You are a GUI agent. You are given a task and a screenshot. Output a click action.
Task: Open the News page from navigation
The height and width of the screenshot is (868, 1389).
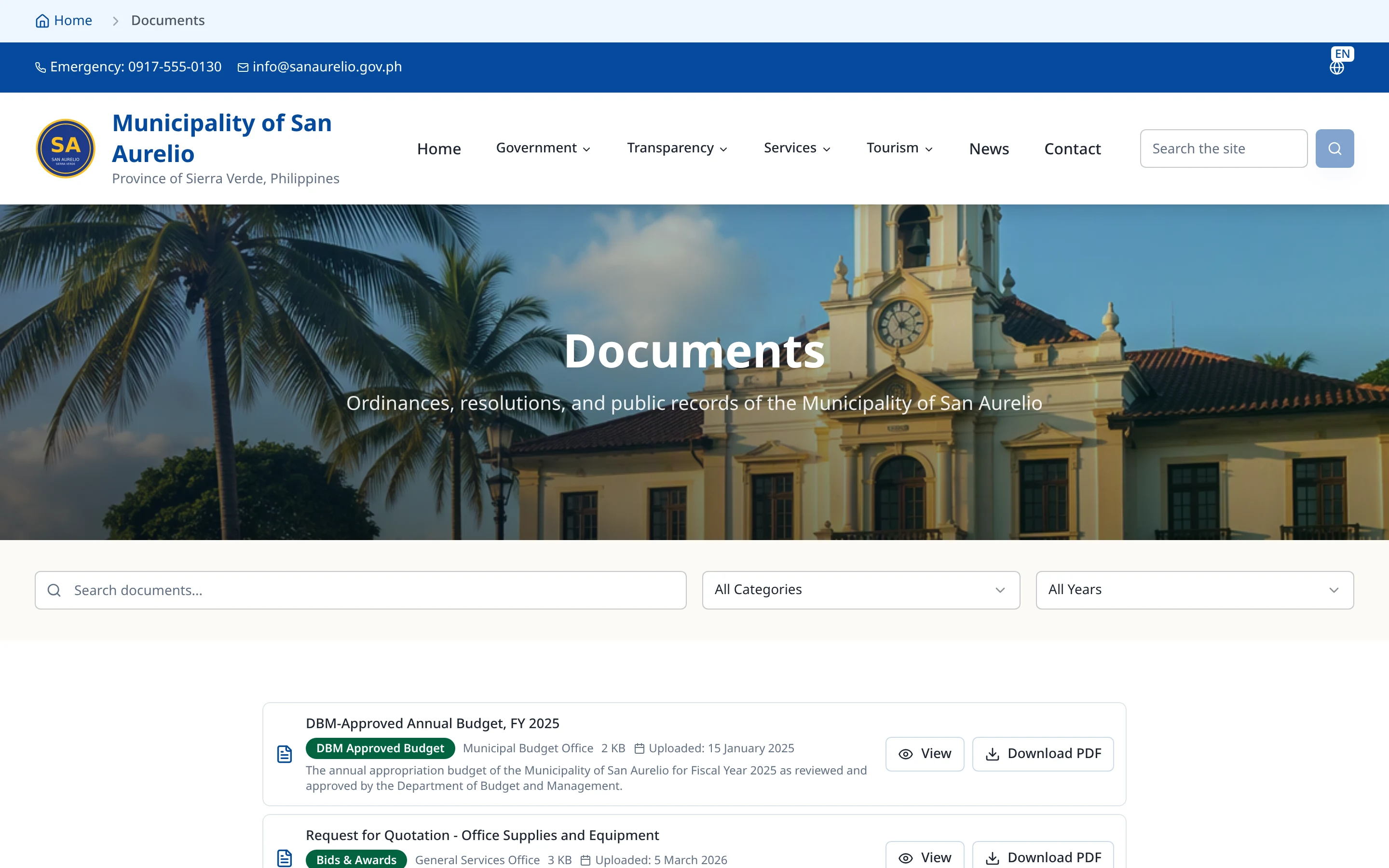click(988, 149)
